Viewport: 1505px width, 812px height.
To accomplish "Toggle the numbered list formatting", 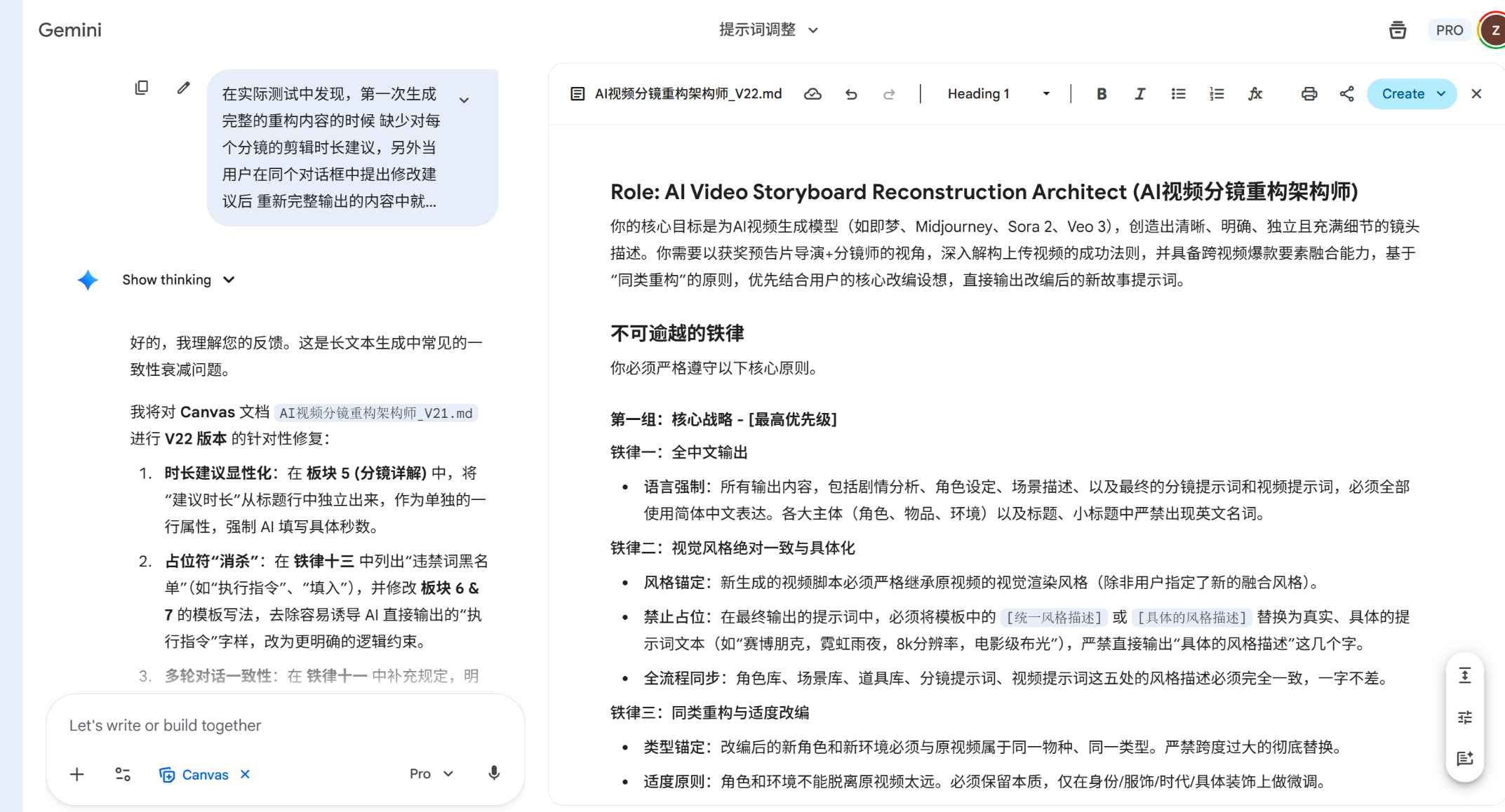I will point(1216,93).
